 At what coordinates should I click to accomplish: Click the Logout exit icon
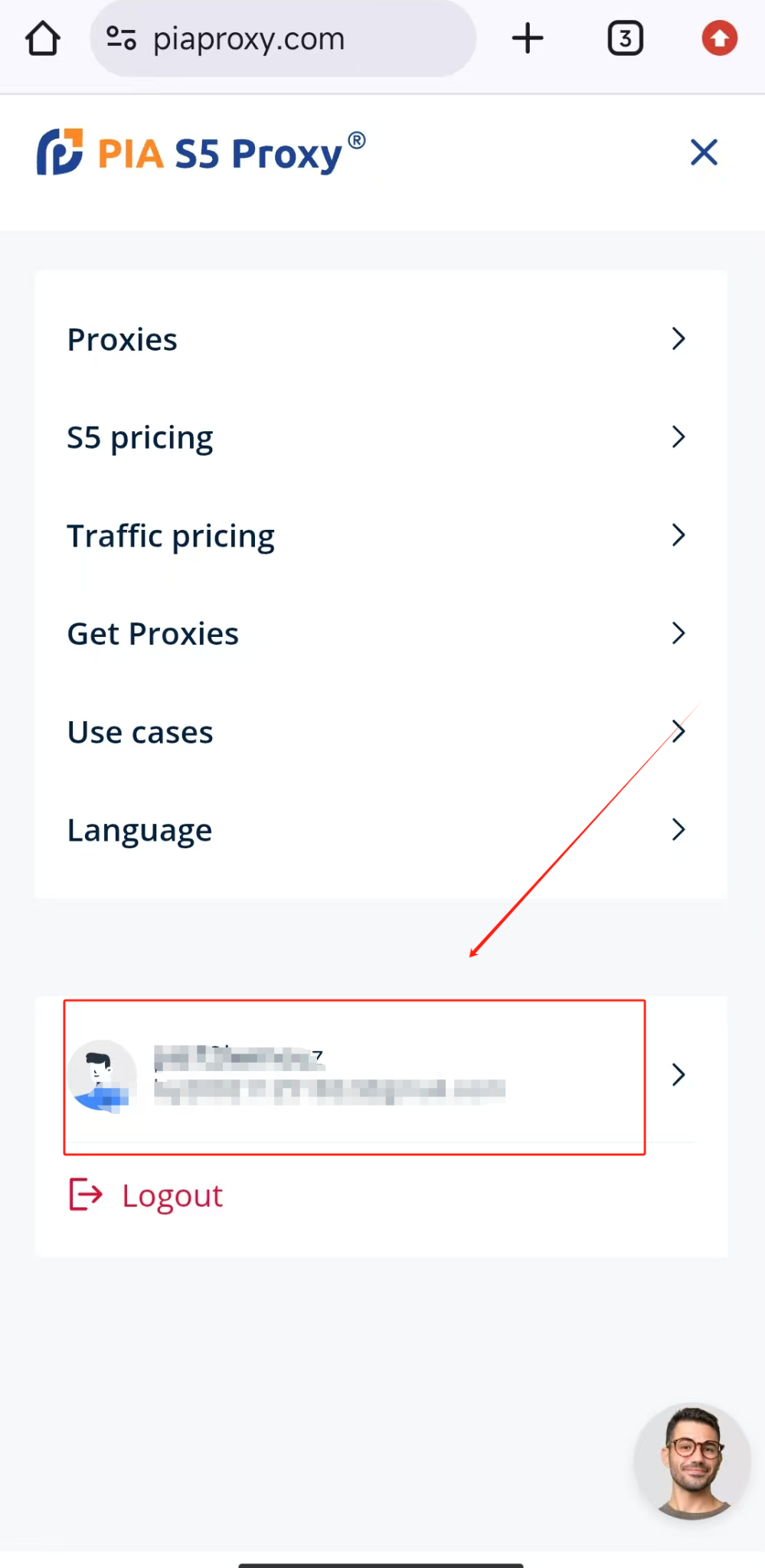point(86,1194)
